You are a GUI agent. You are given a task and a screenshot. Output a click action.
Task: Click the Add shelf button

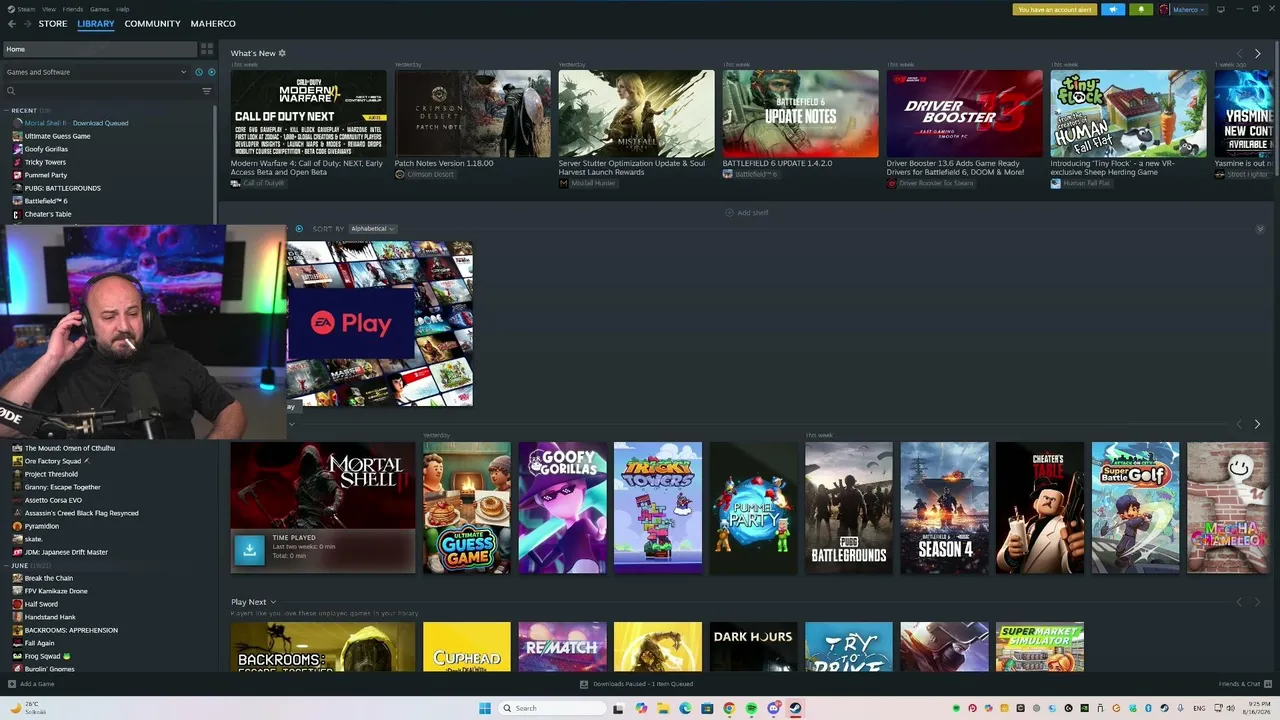[x=747, y=213]
